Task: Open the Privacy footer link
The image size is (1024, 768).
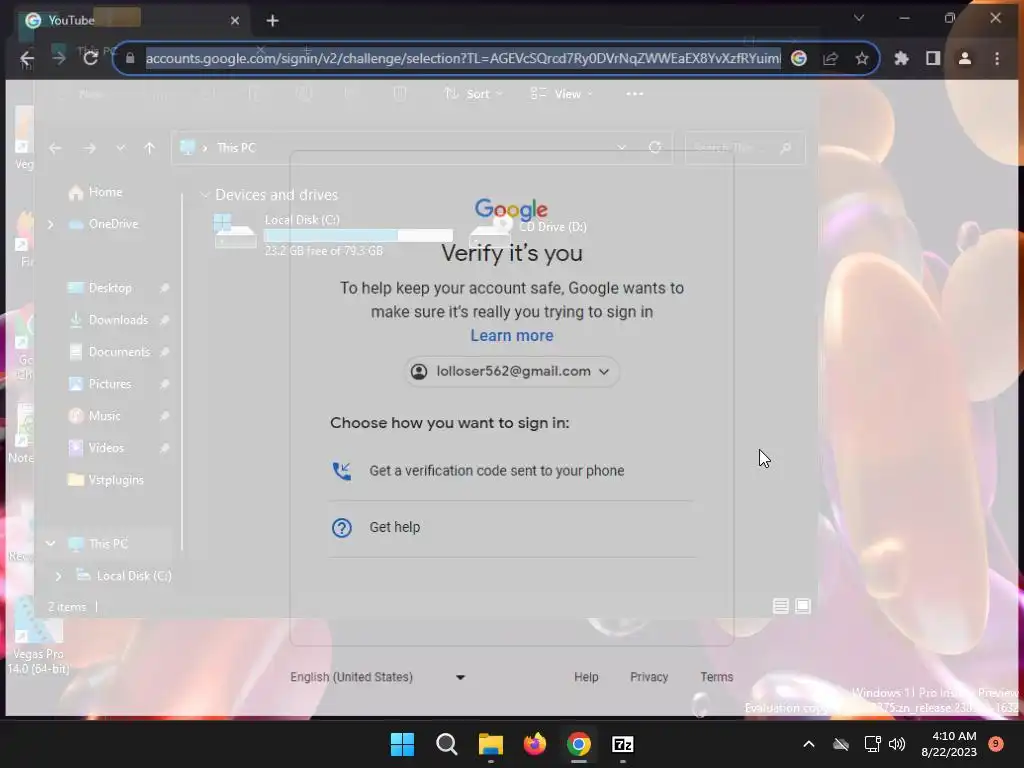Action: point(648,677)
